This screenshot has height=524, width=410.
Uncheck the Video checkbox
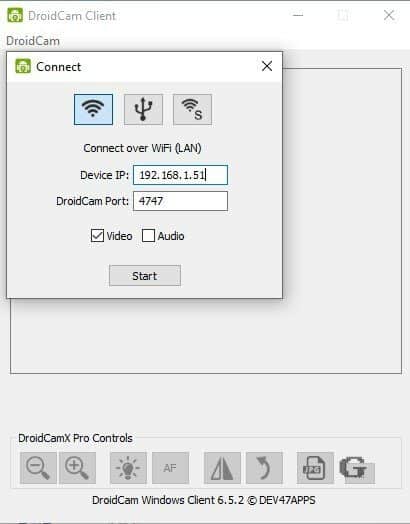coord(97,236)
